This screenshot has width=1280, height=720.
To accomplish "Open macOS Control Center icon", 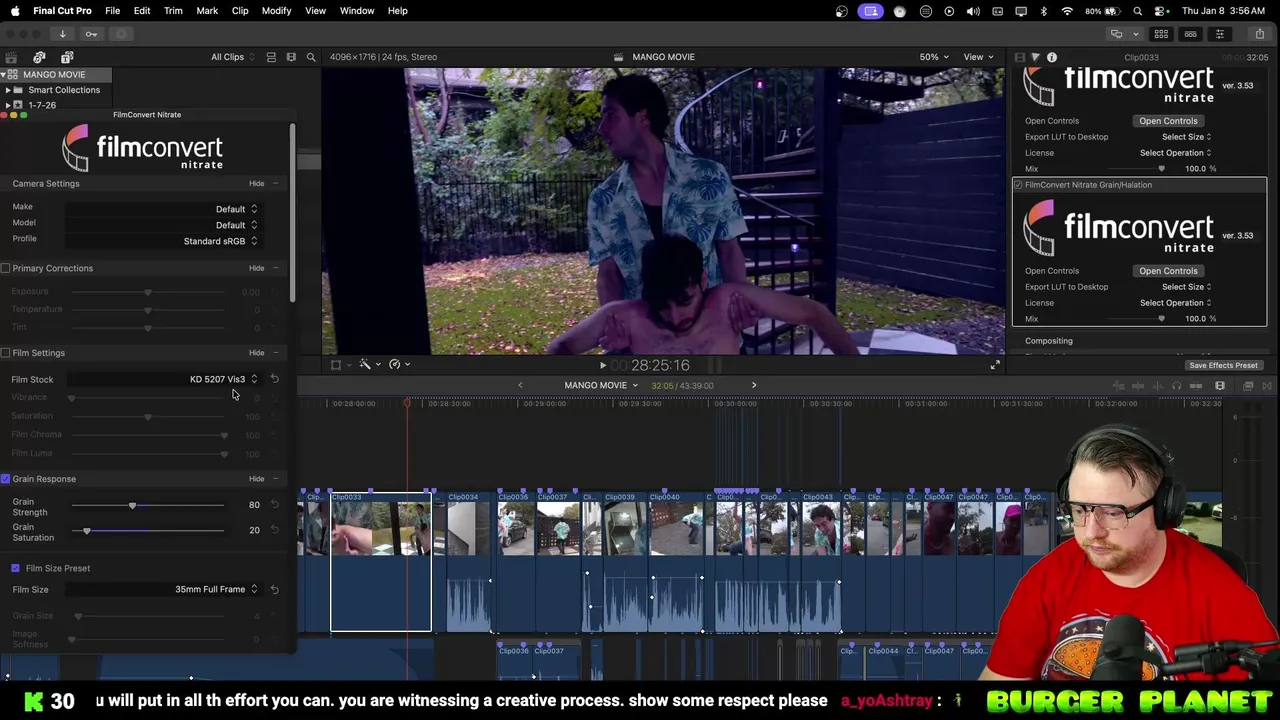I will click(x=1161, y=11).
